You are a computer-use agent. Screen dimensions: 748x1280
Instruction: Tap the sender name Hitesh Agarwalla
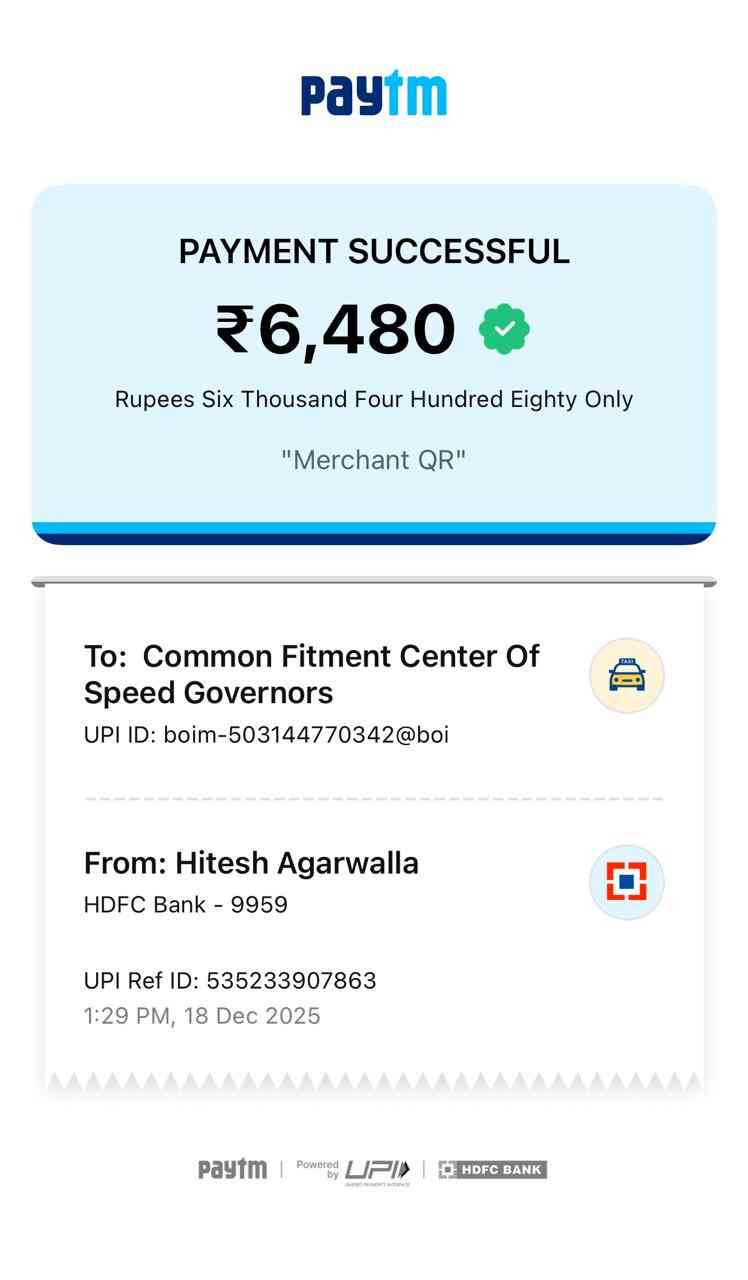(251, 863)
